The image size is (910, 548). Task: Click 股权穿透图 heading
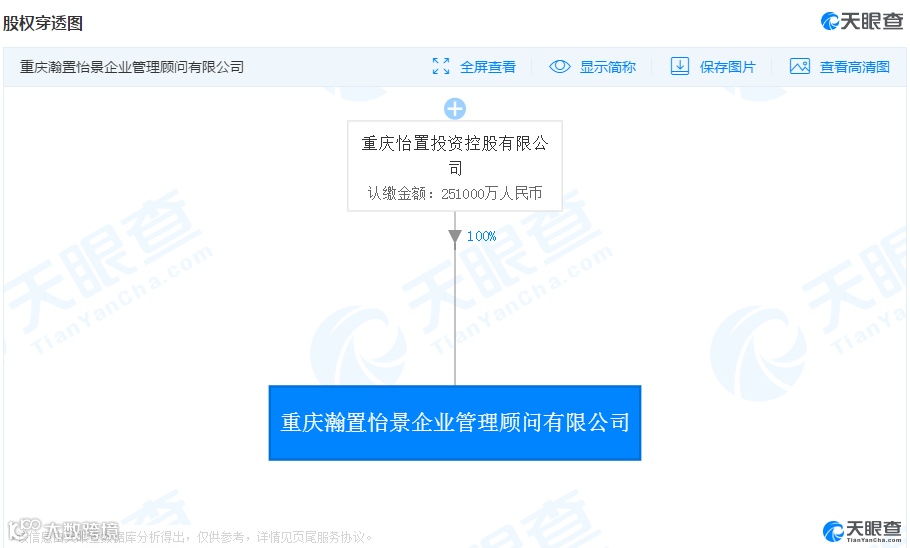(43, 23)
